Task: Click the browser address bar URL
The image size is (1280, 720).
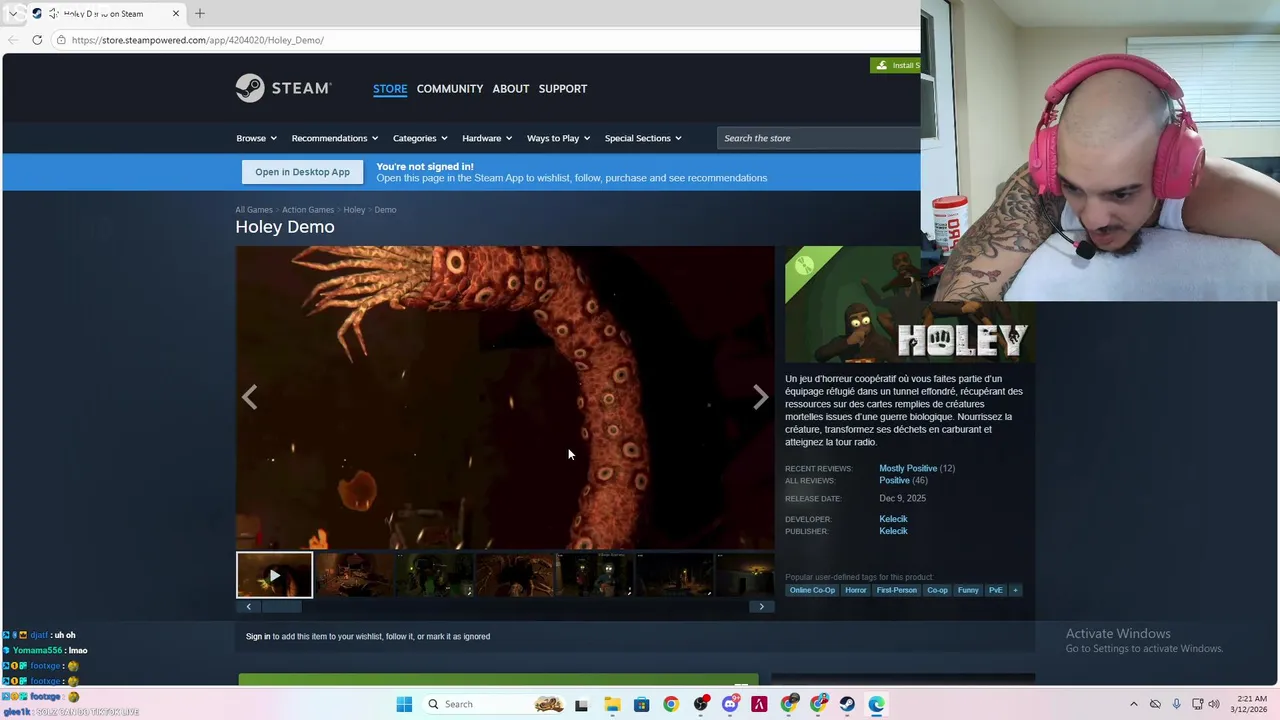Action: [x=198, y=40]
